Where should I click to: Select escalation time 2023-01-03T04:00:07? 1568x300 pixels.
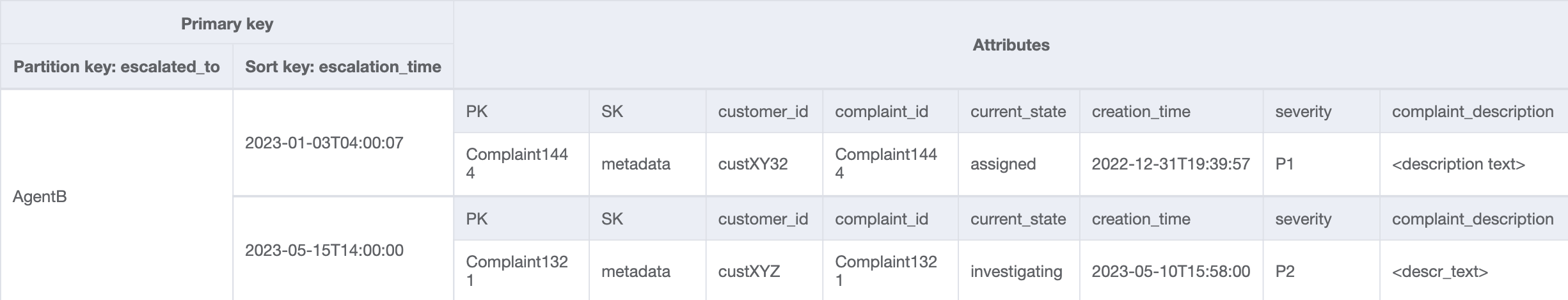point(324,143)
